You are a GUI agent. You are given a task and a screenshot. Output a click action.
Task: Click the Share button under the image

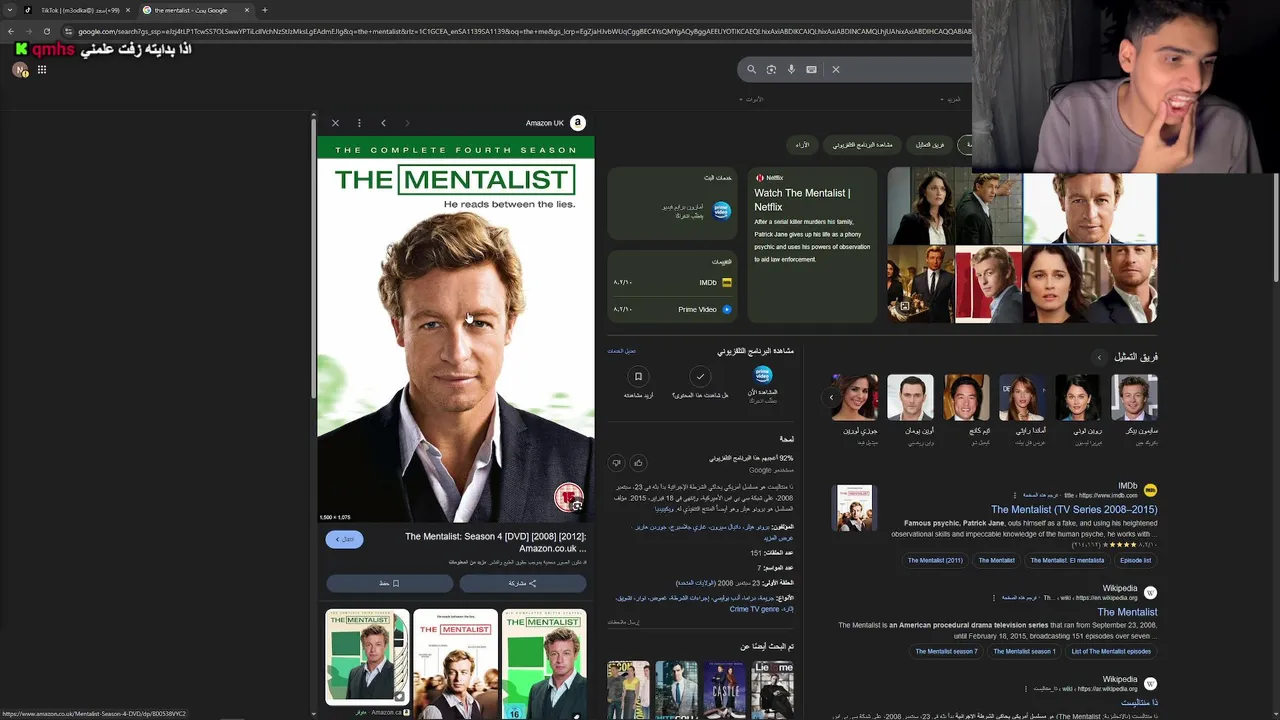[523, 583]
